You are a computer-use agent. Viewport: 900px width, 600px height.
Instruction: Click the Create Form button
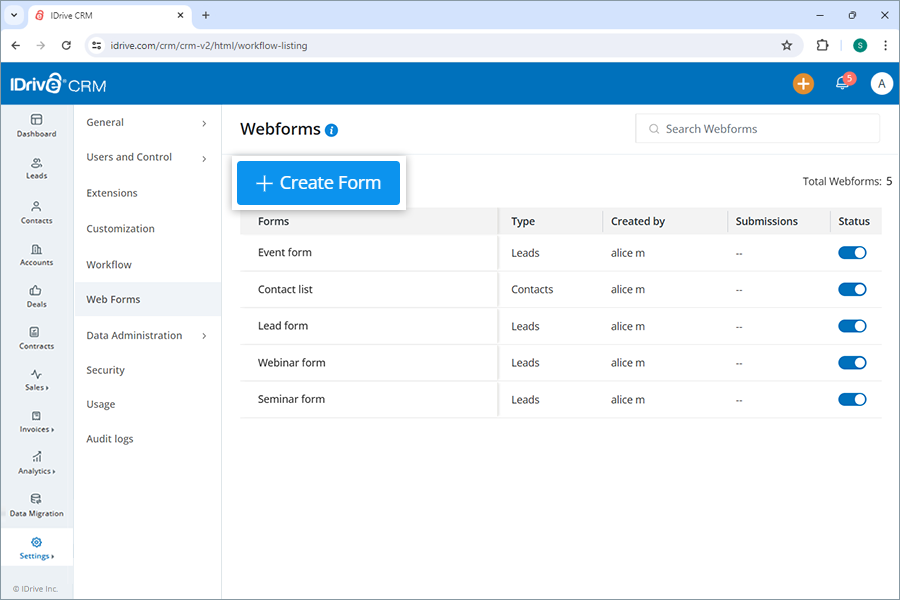[318, 183]
